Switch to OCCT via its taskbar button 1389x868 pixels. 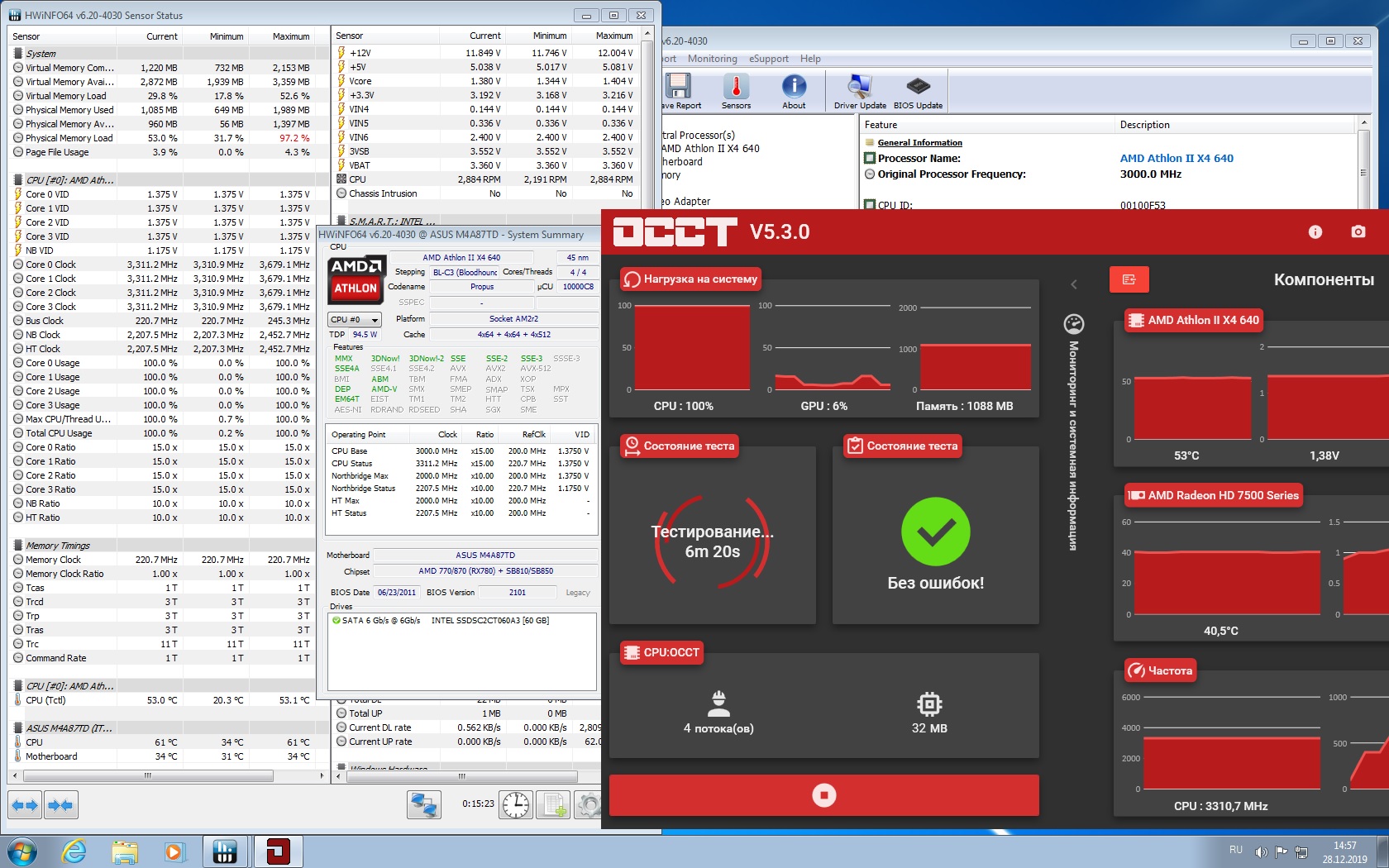click(278, 851)
